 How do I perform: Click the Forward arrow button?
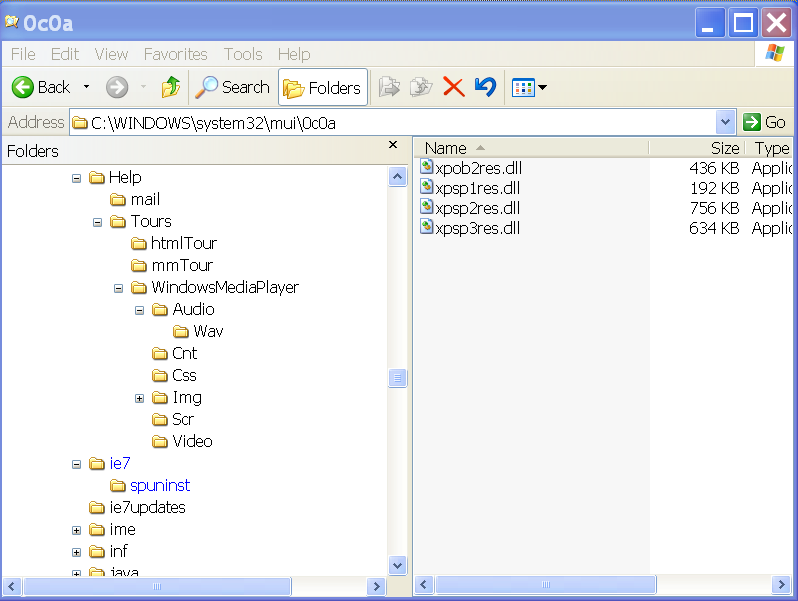click(x=117, y=87)
